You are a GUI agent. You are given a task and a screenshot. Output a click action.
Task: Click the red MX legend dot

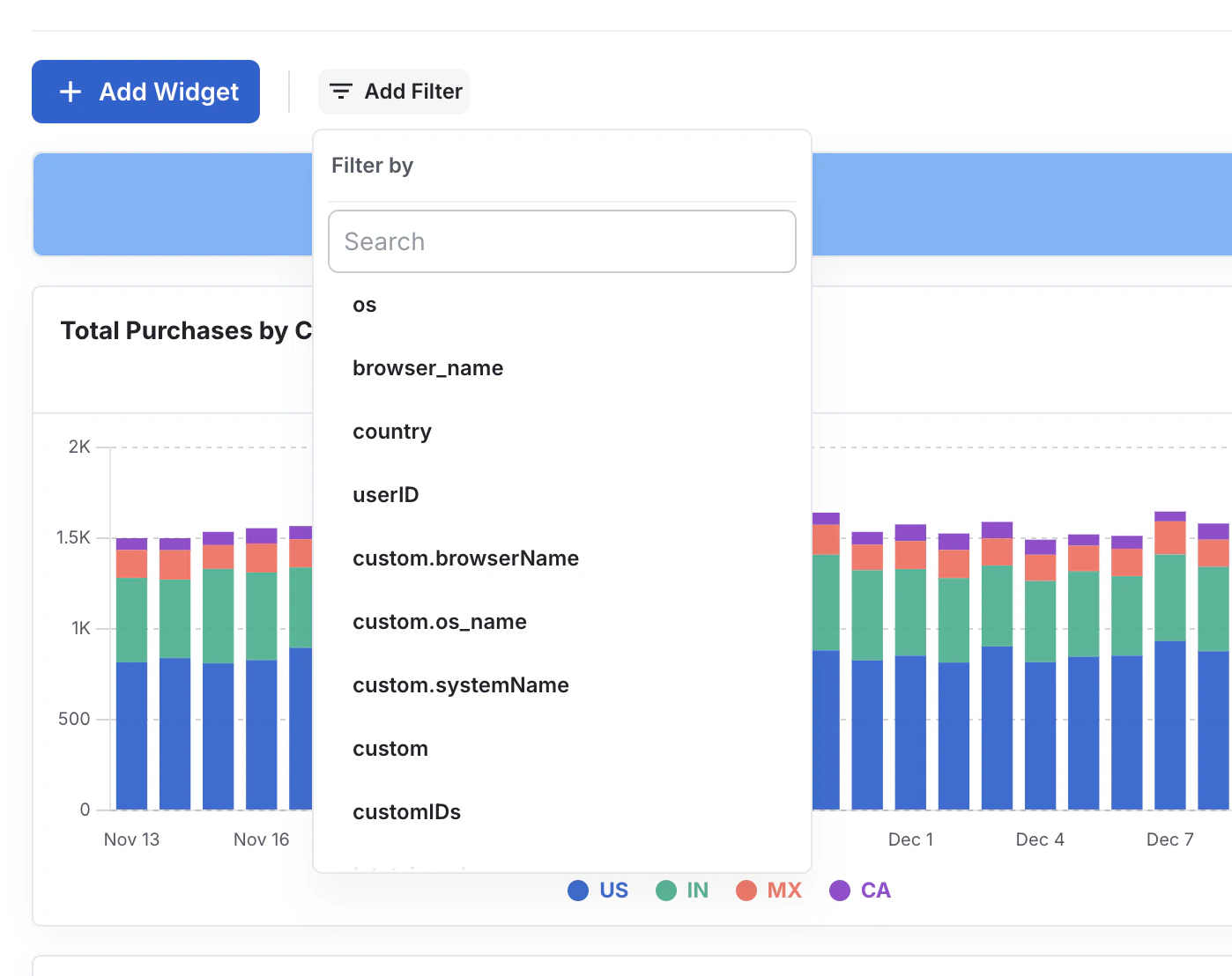(746, 891)
